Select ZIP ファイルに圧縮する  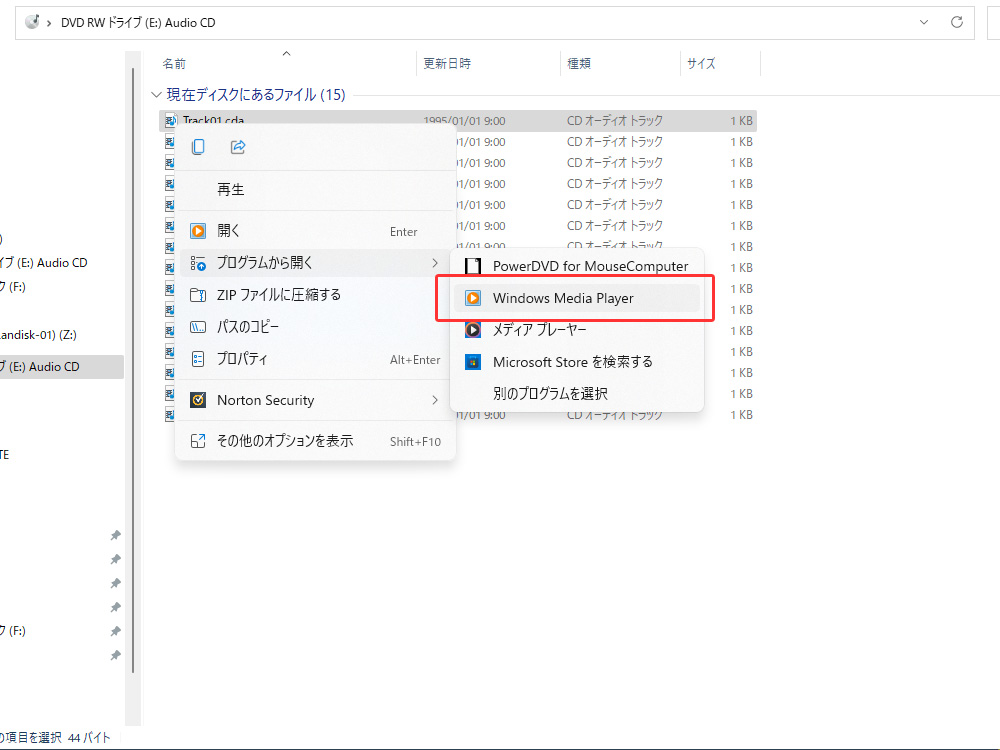315,295
